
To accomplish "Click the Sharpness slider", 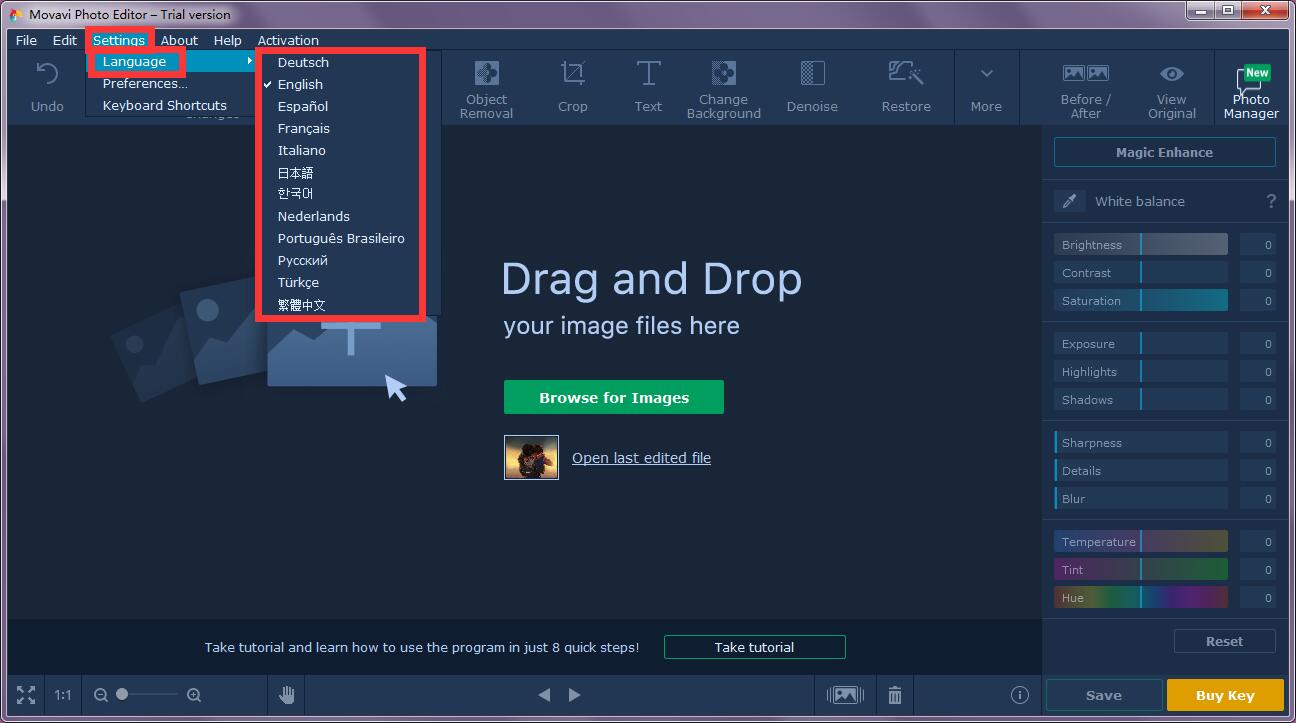I will coord(1141,442).
